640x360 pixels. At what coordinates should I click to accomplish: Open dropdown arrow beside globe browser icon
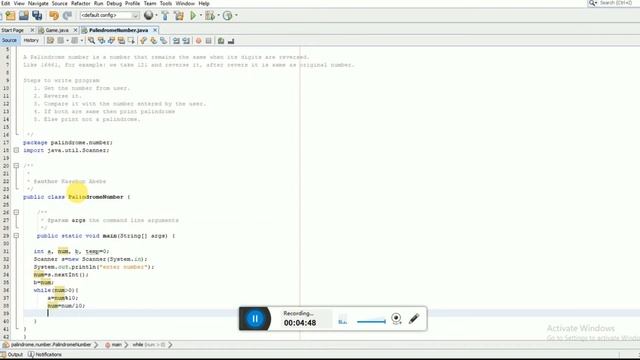click(157, 16)
